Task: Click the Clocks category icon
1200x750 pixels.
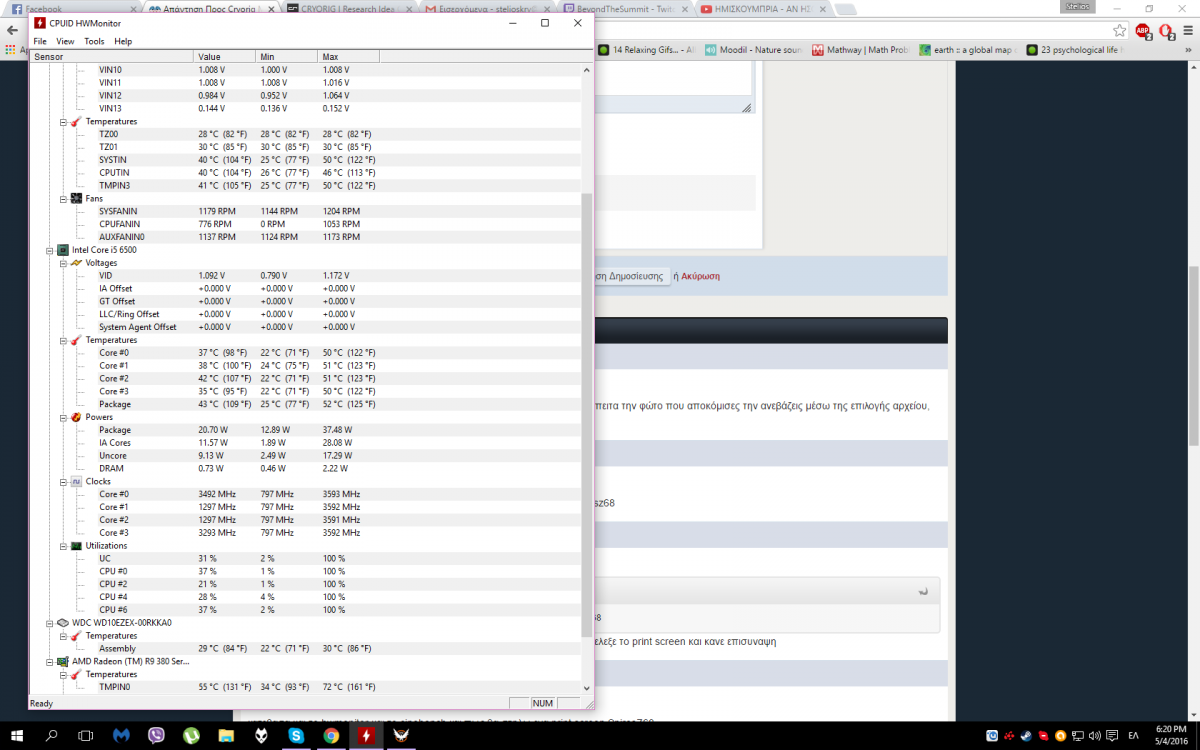Action: coord(75,481)
